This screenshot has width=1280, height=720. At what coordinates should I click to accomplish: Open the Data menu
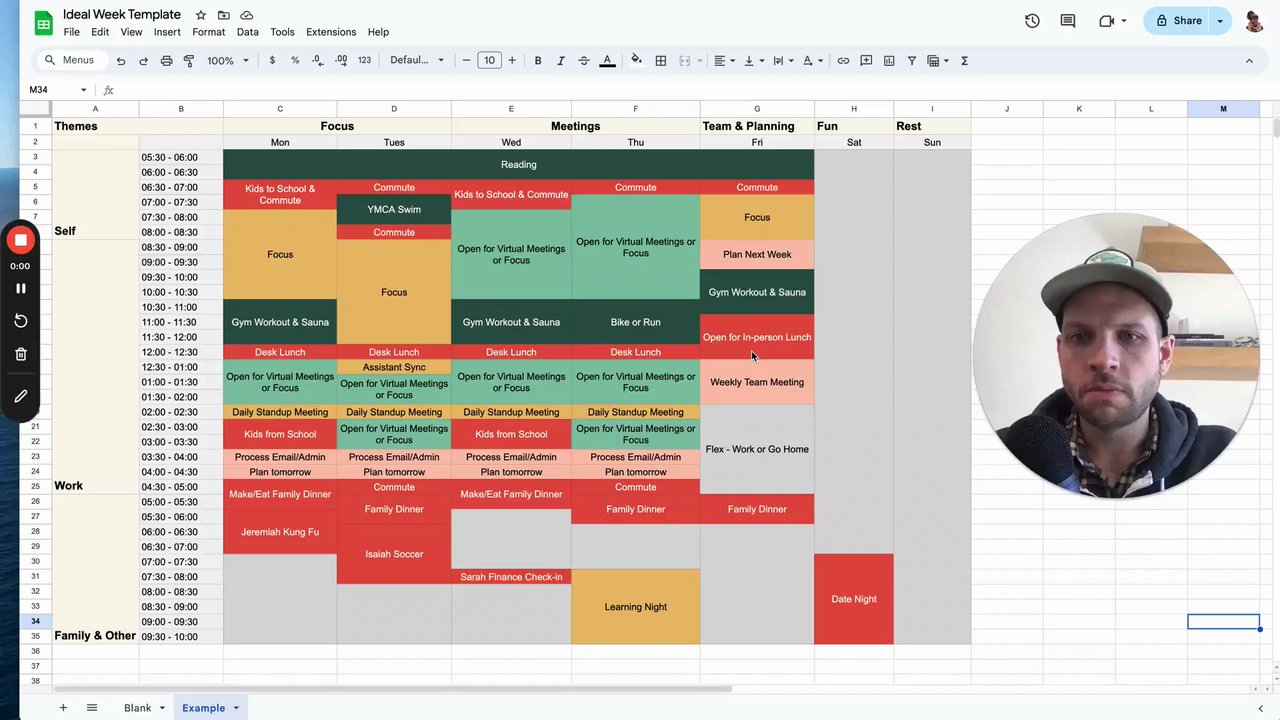[x=248, y=32]
